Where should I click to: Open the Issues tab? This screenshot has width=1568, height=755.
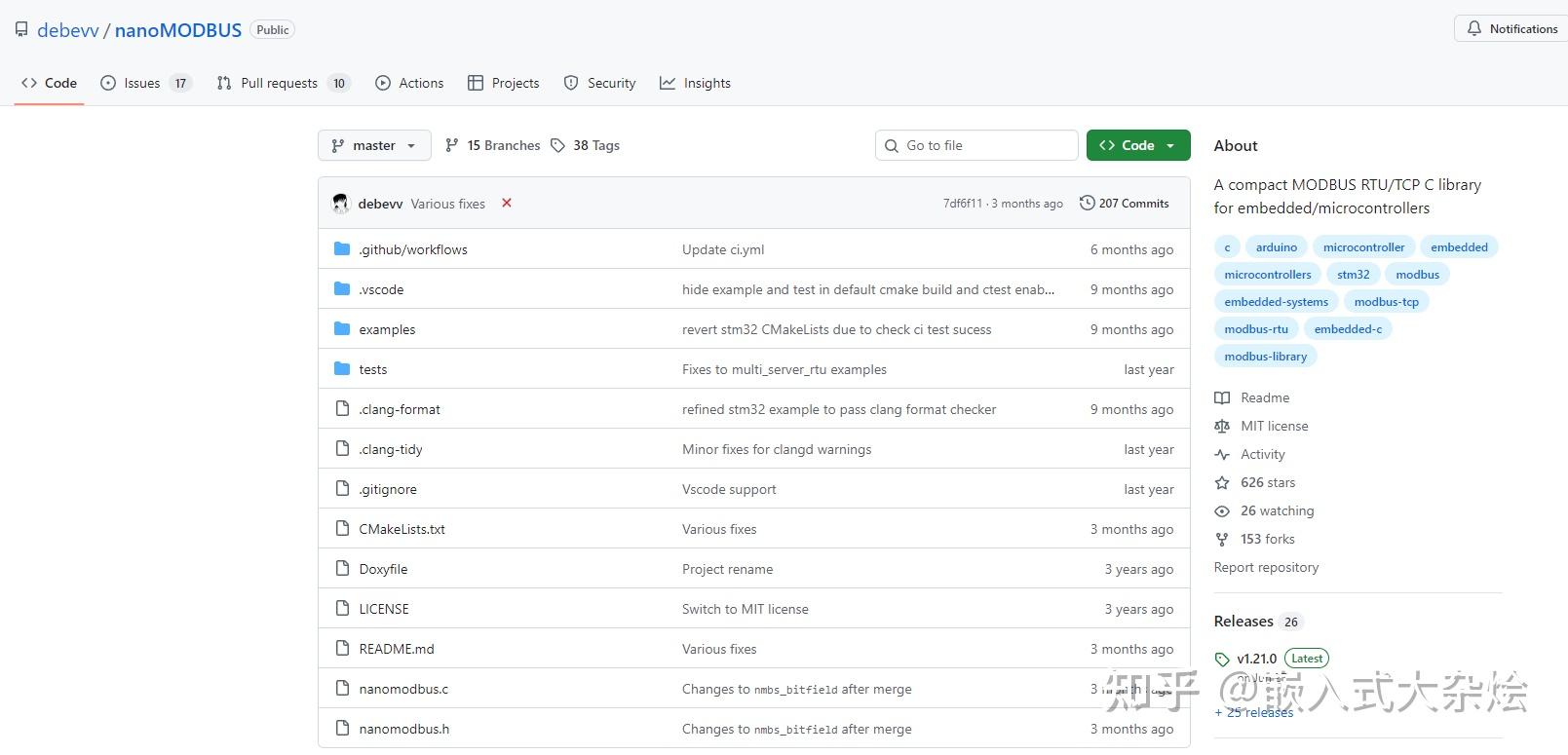pyautogui.click(x=142, y=83)
